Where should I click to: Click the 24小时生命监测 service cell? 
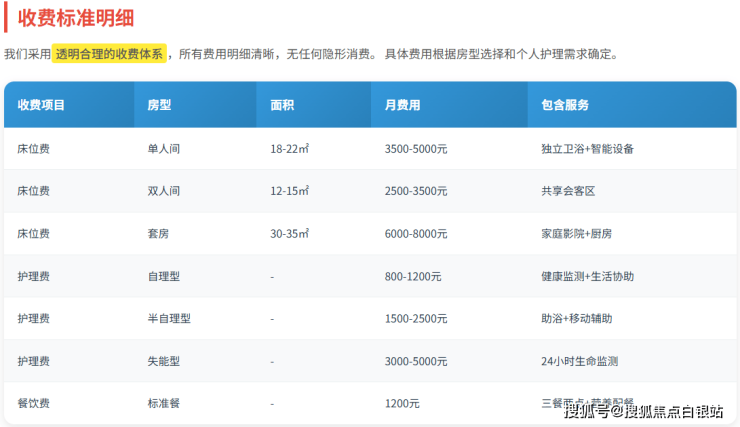click(x=579, y=361)
